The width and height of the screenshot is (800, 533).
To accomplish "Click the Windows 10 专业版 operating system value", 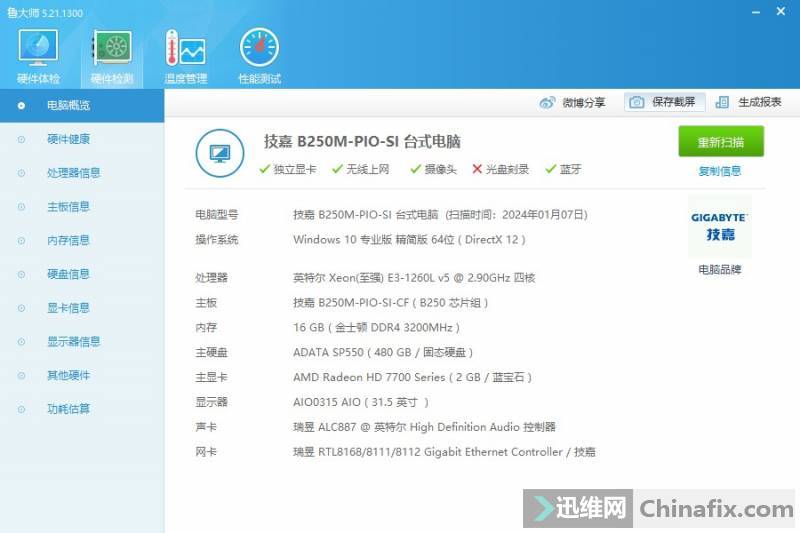I will click(x=409, y=240).
